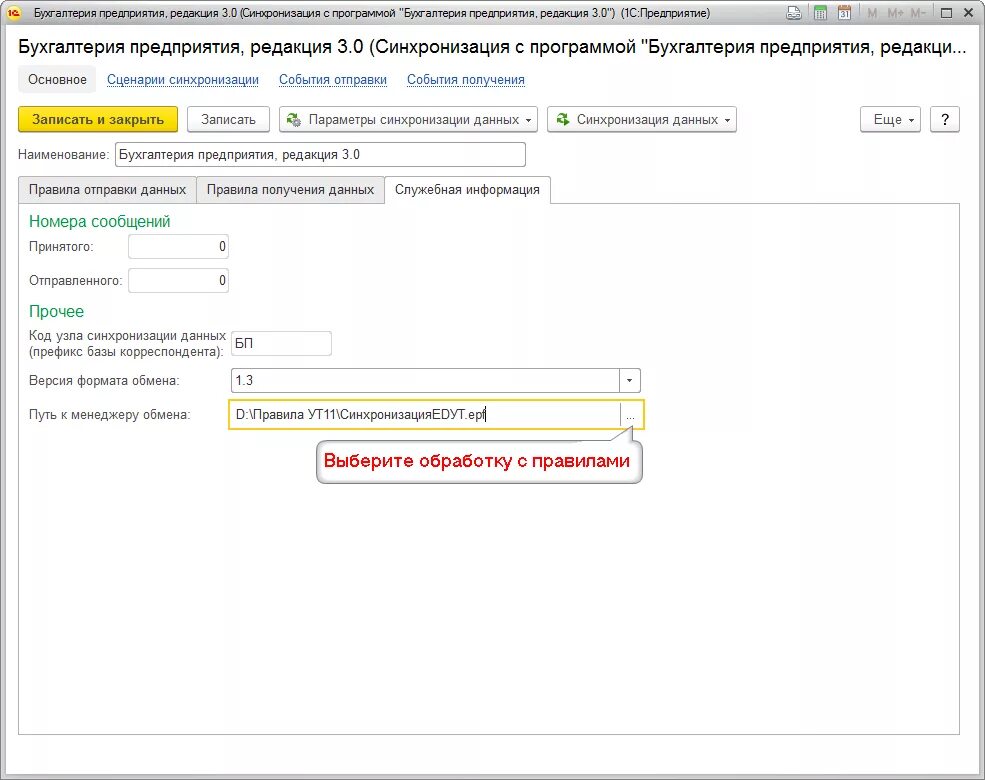985x780 pixels.
Task: Click the green arrows icon on Синхронизация данных
Action: 563,119
